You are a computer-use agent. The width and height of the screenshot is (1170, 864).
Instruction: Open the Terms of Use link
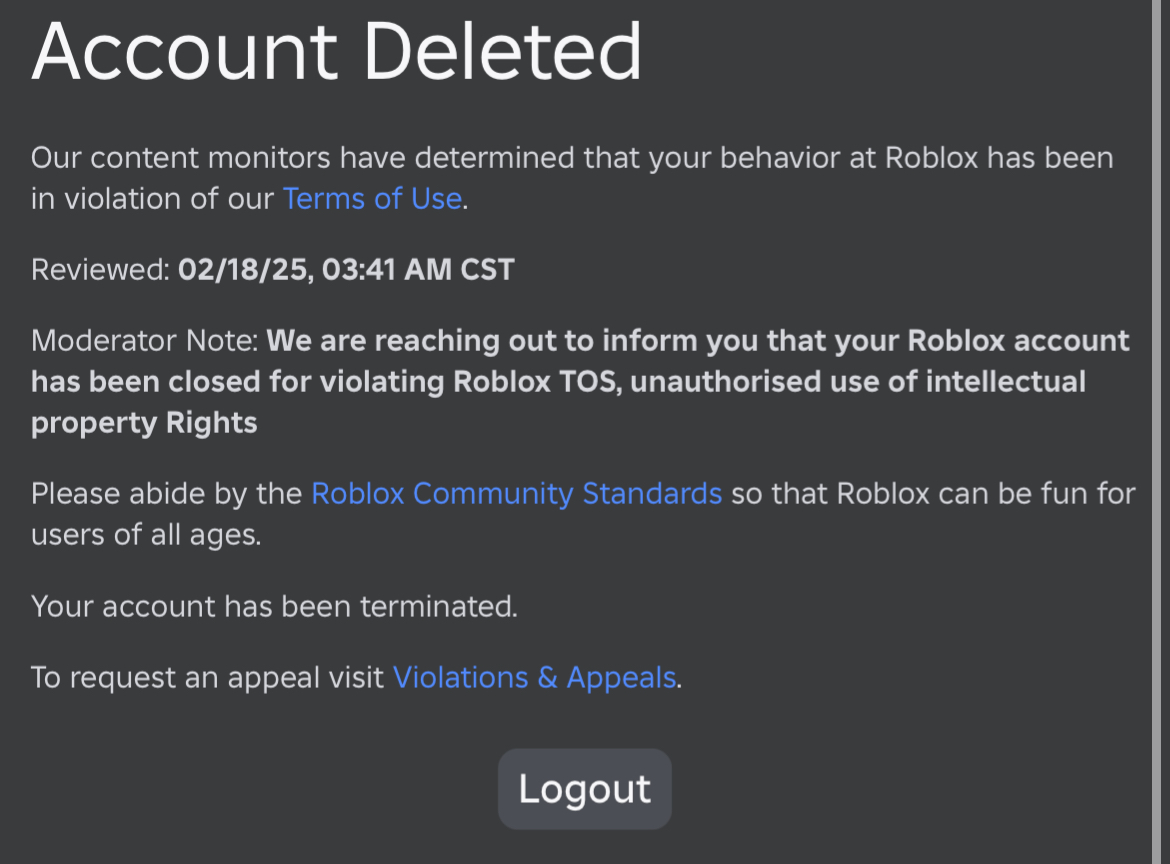point(372,198)
